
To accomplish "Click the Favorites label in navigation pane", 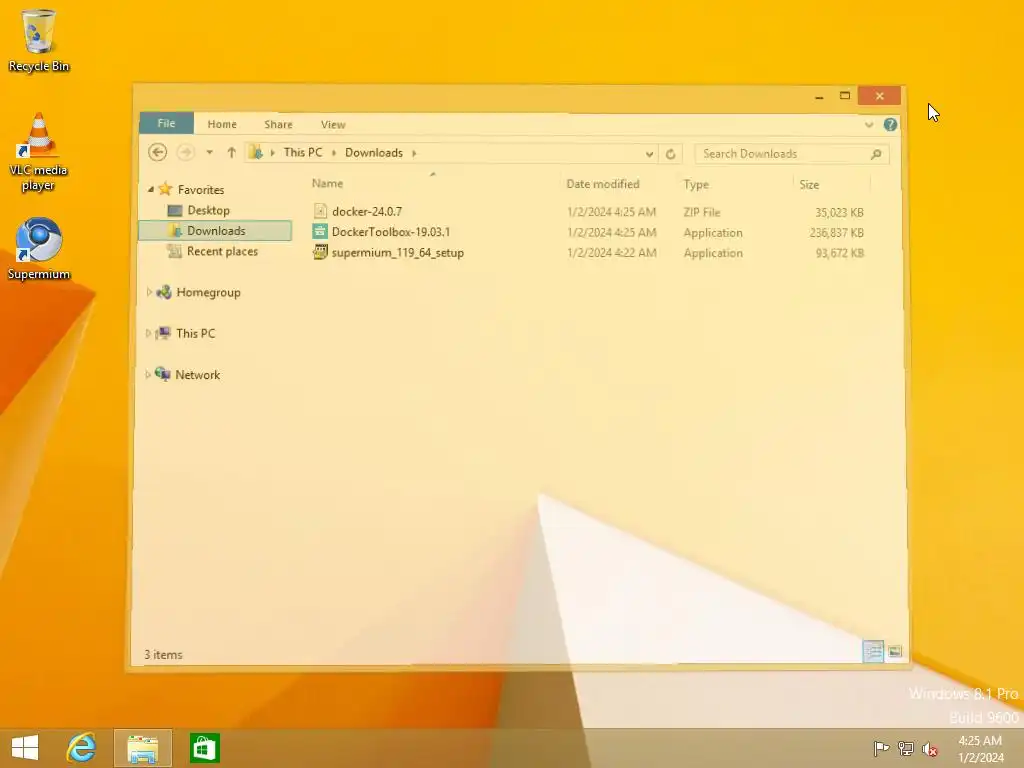I will tap(201, 189).
